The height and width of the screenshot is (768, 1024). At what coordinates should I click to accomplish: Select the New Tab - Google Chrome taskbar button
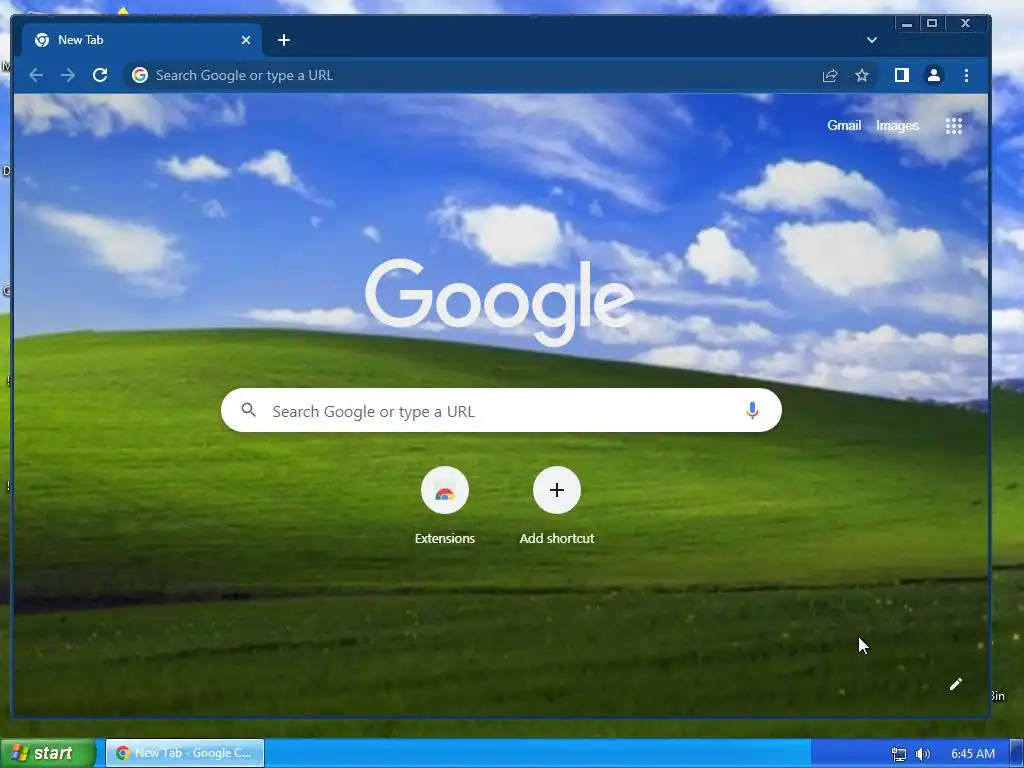185,753
